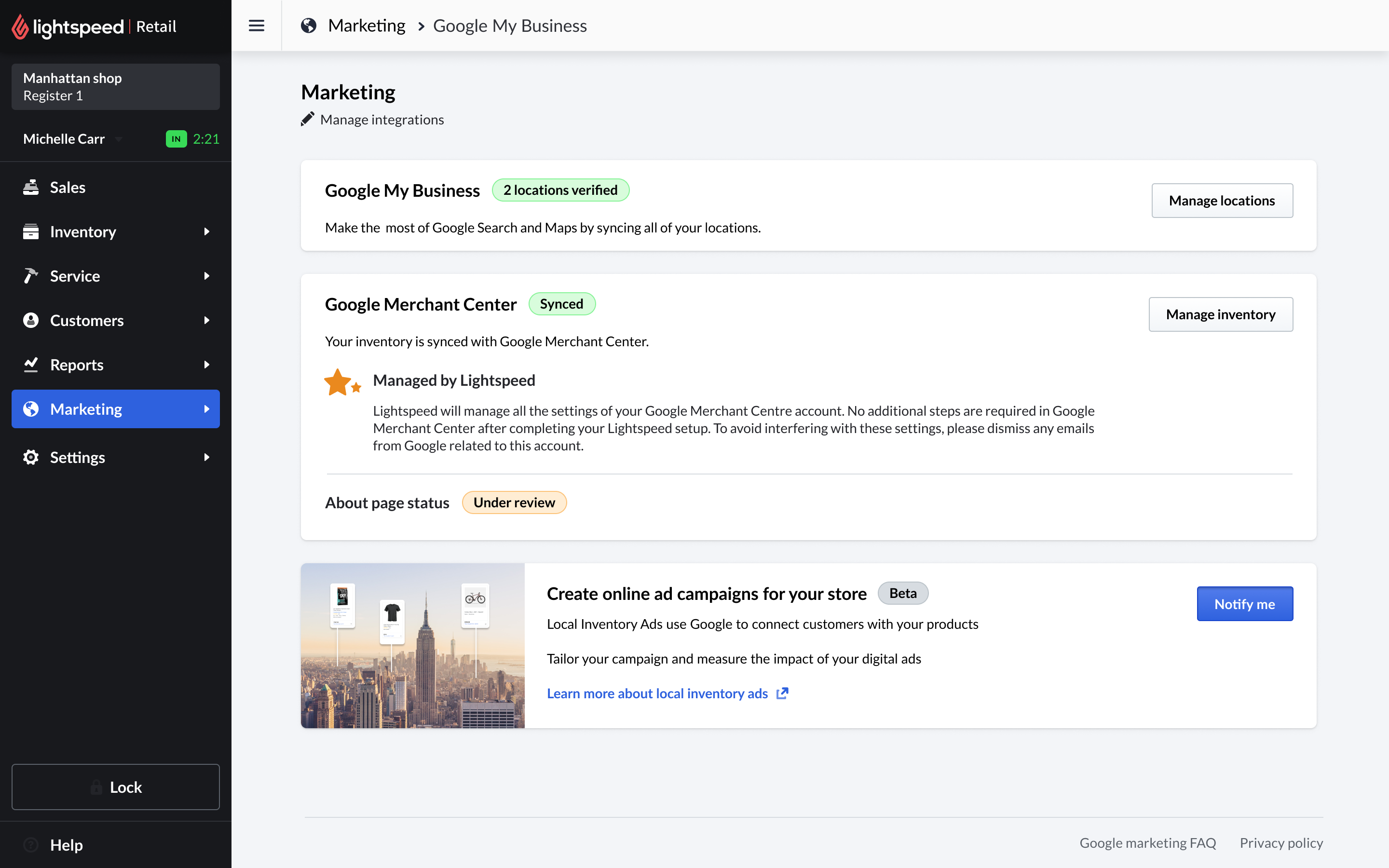This screenshot has height=868, width=1389.
Task: Click the Managed by Lightspeed heading
Action: (454, 380)
